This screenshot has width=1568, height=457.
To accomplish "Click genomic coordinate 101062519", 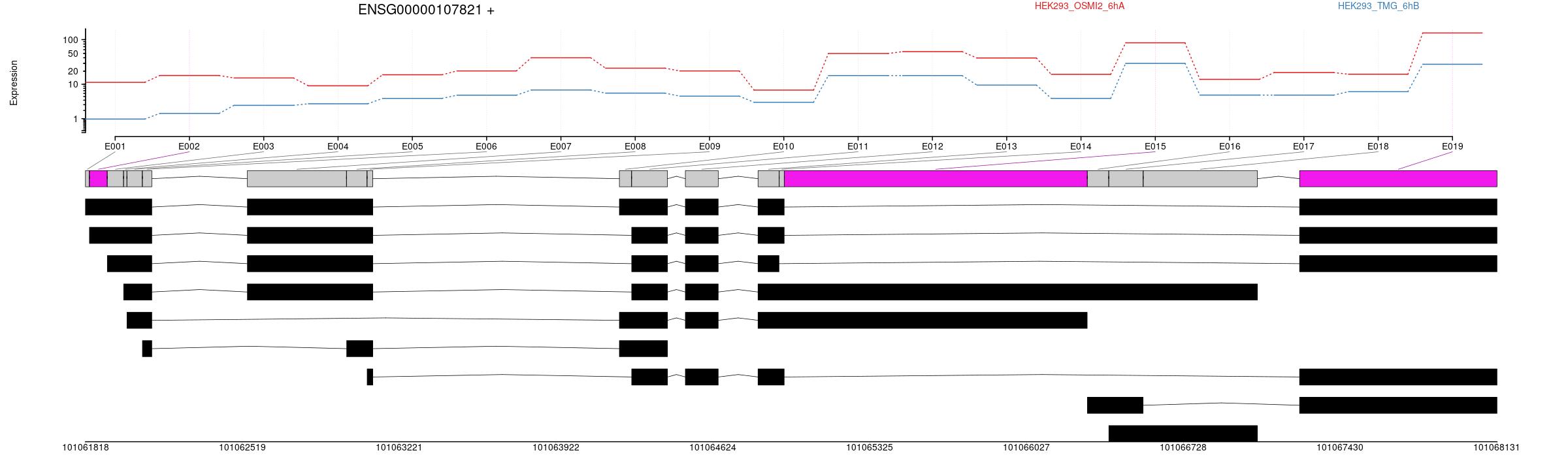I will [x=242, y=448].
